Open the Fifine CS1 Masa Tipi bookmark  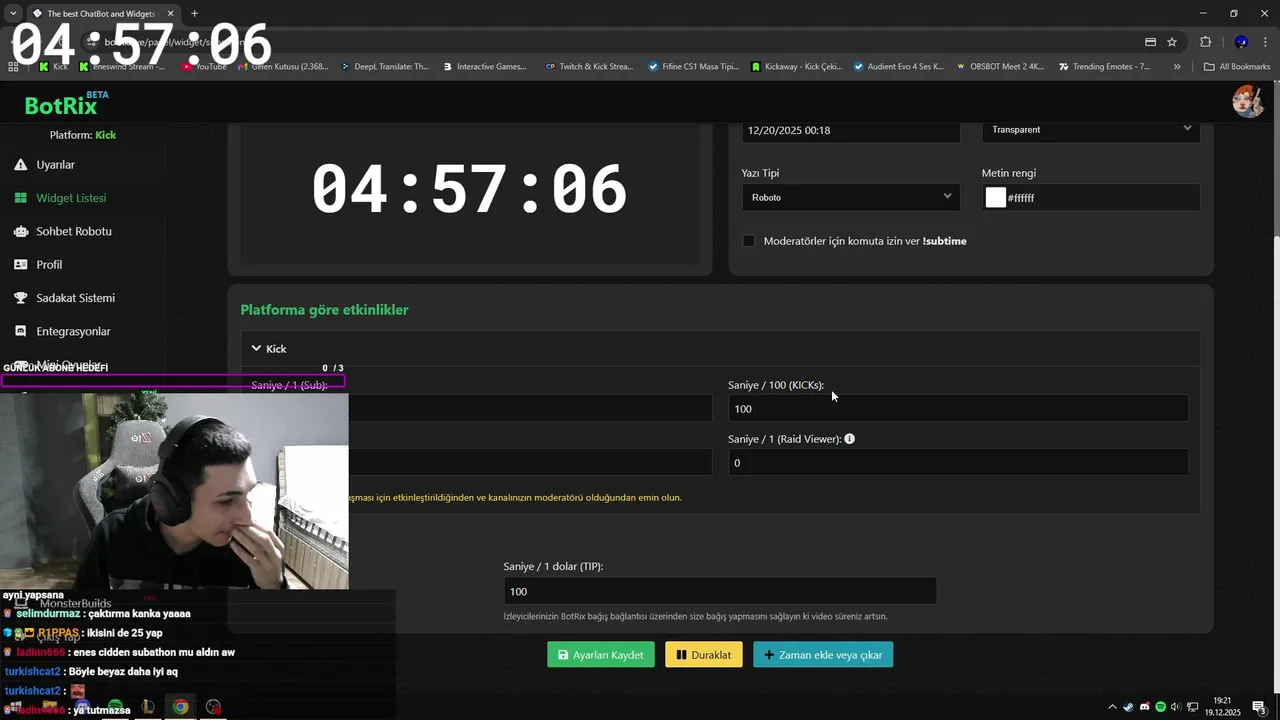[693, 67]
